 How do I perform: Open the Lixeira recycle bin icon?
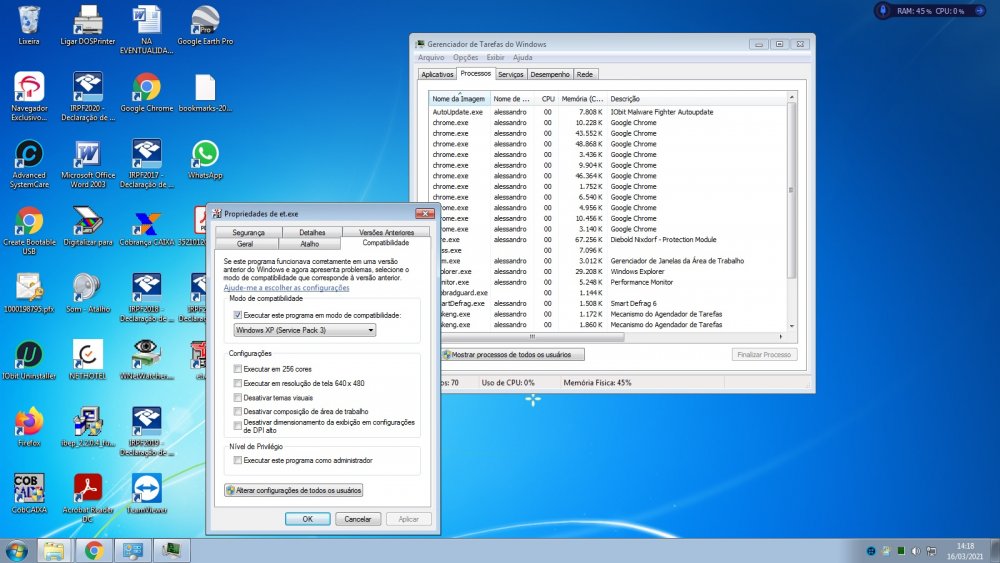(29, 26)
